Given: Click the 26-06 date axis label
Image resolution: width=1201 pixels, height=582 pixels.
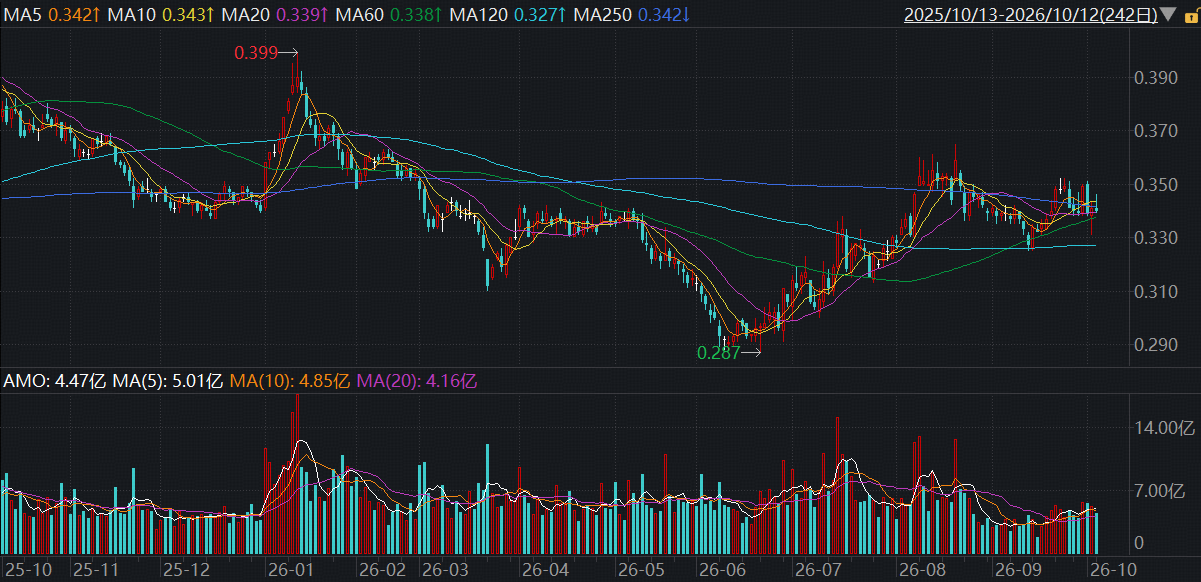Looking at the screenshot, I should pyautogui.click(x=724, y=570).
